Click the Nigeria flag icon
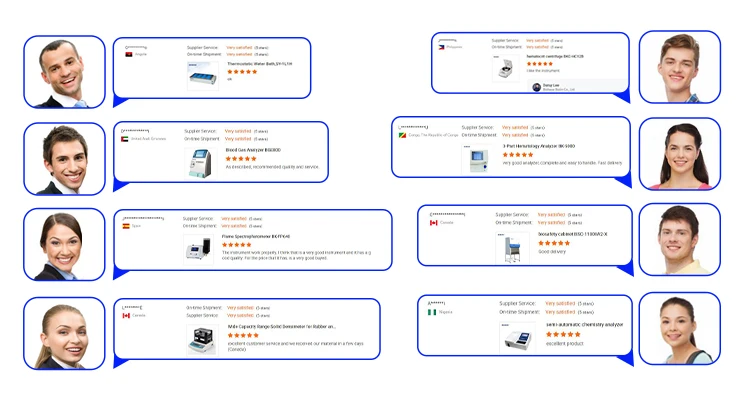This screenshot has height=400, width=750. (433, 312)
